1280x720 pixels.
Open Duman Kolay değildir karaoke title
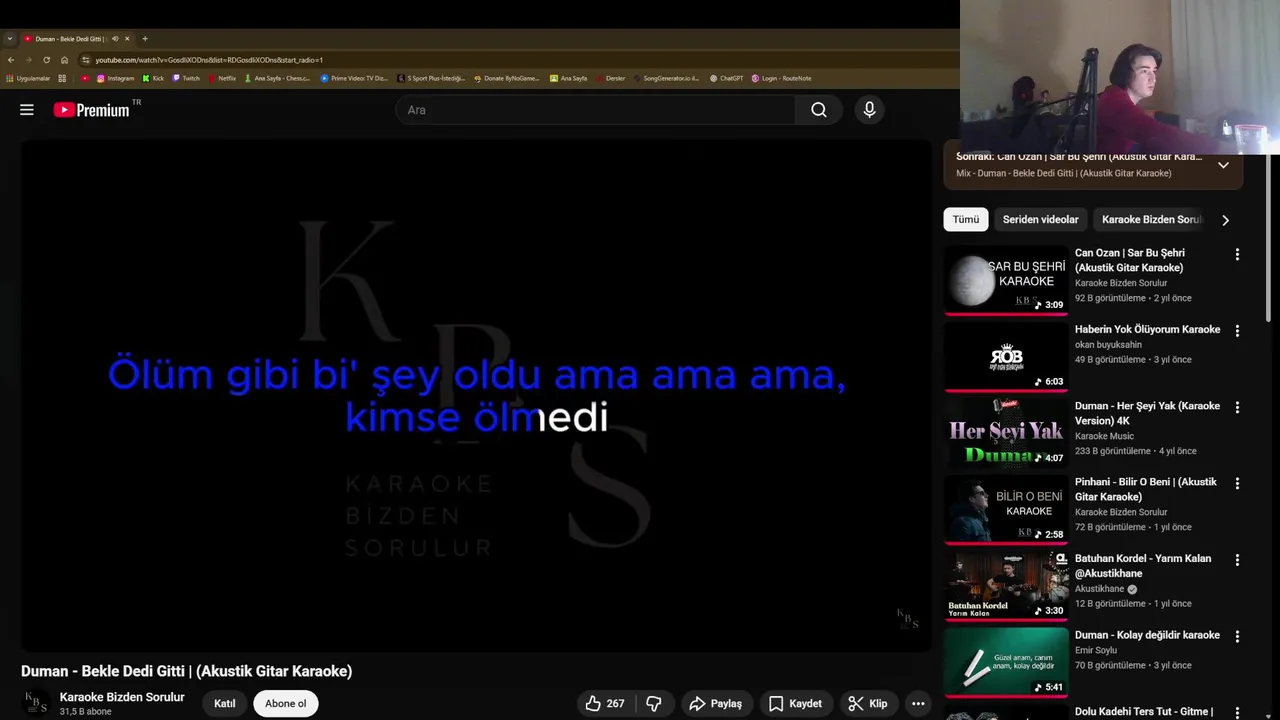tap(1147, 635)
